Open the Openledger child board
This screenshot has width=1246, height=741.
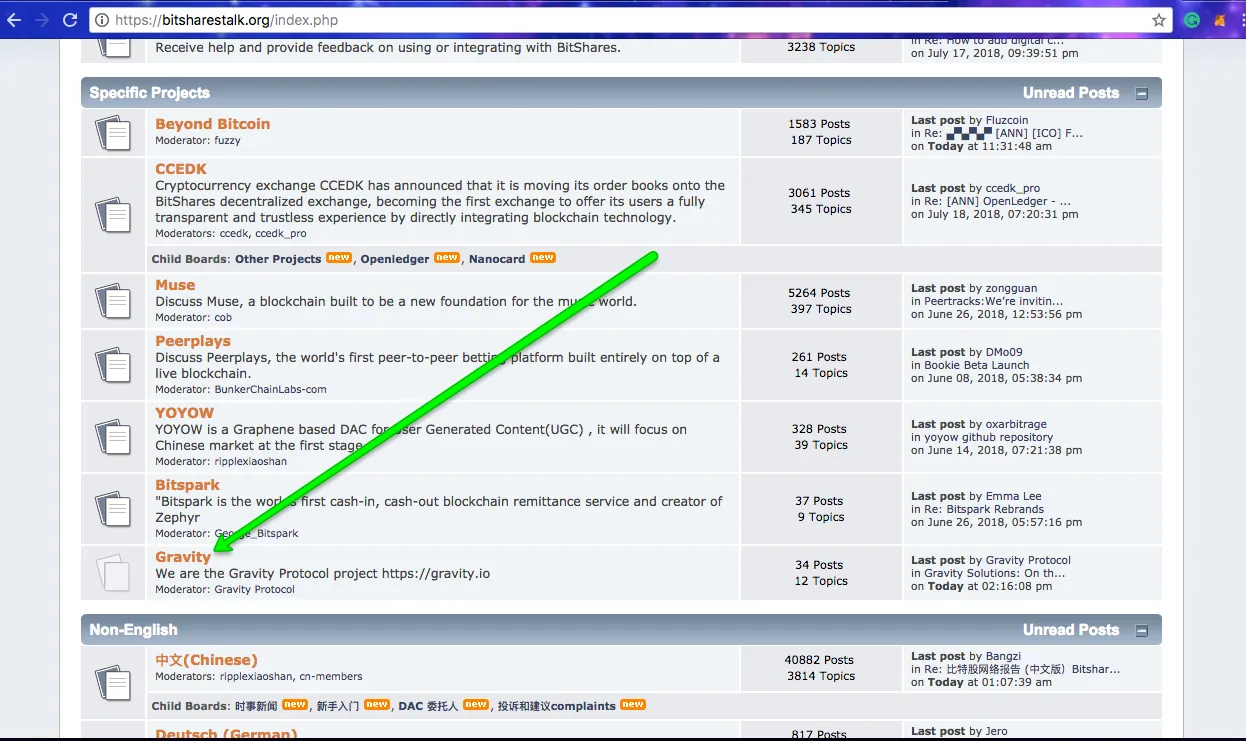(395, 259)
